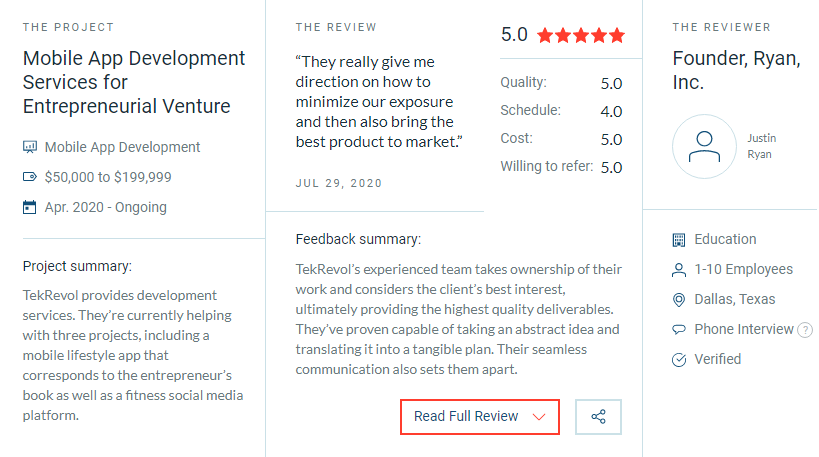Click the five-star rating display

(x=580, y=36)
